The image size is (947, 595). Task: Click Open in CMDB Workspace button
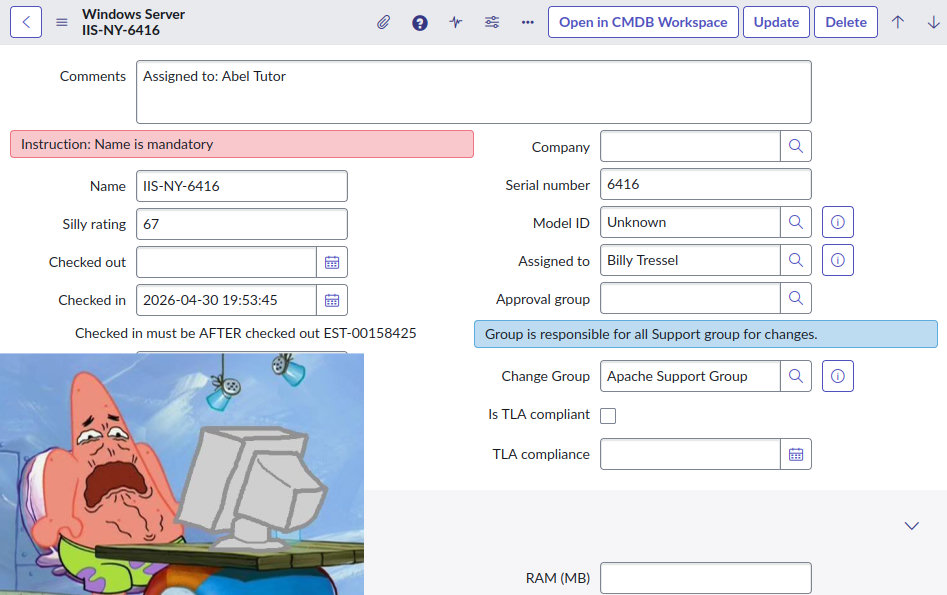click(x=643, y=22)
